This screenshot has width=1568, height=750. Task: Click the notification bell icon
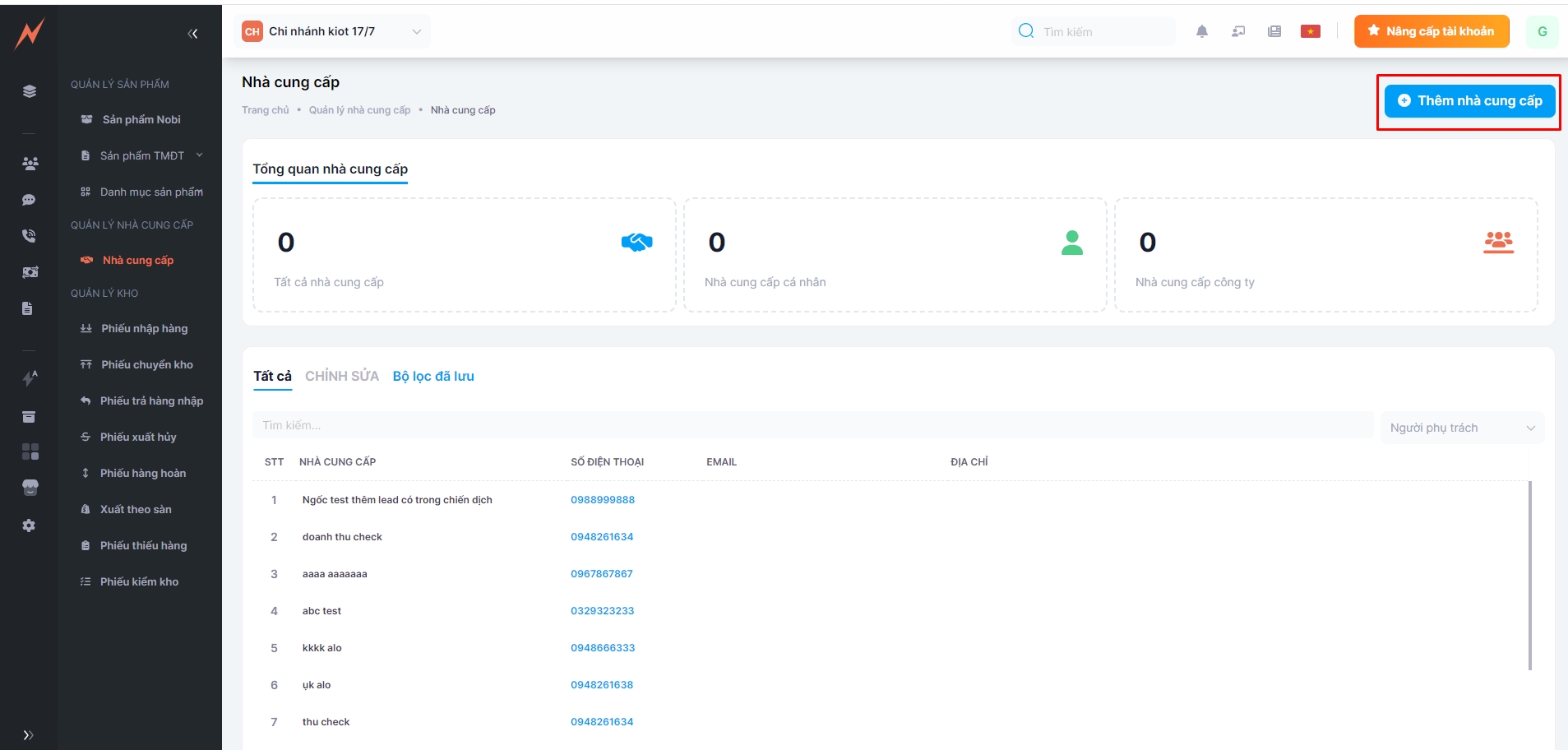[x=1201, y=31]
